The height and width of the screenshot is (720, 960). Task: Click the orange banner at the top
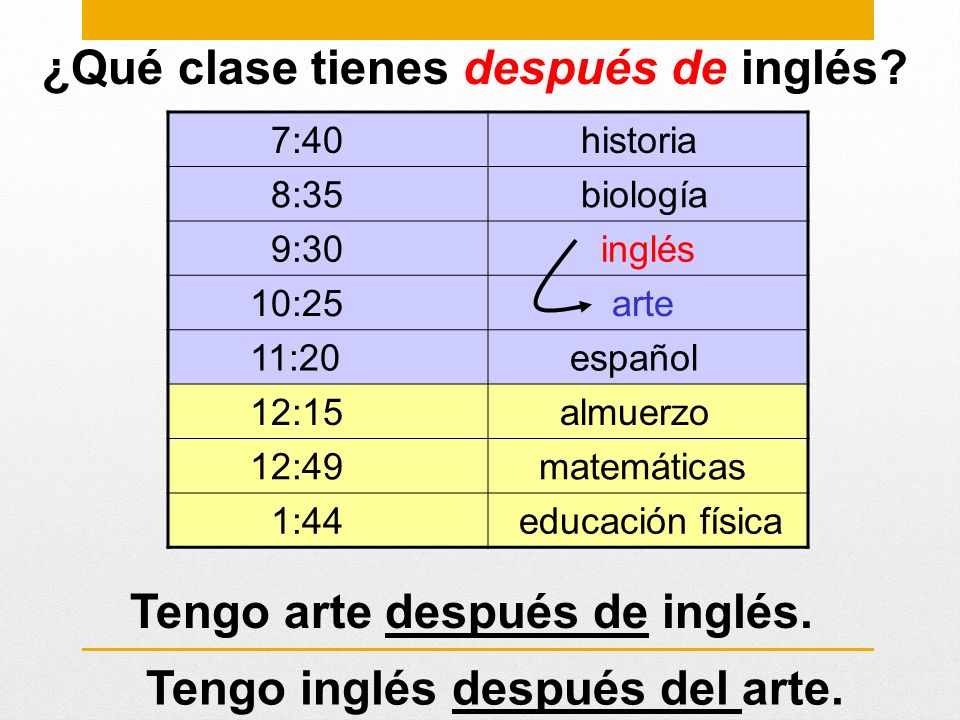(x=478, y=20)
